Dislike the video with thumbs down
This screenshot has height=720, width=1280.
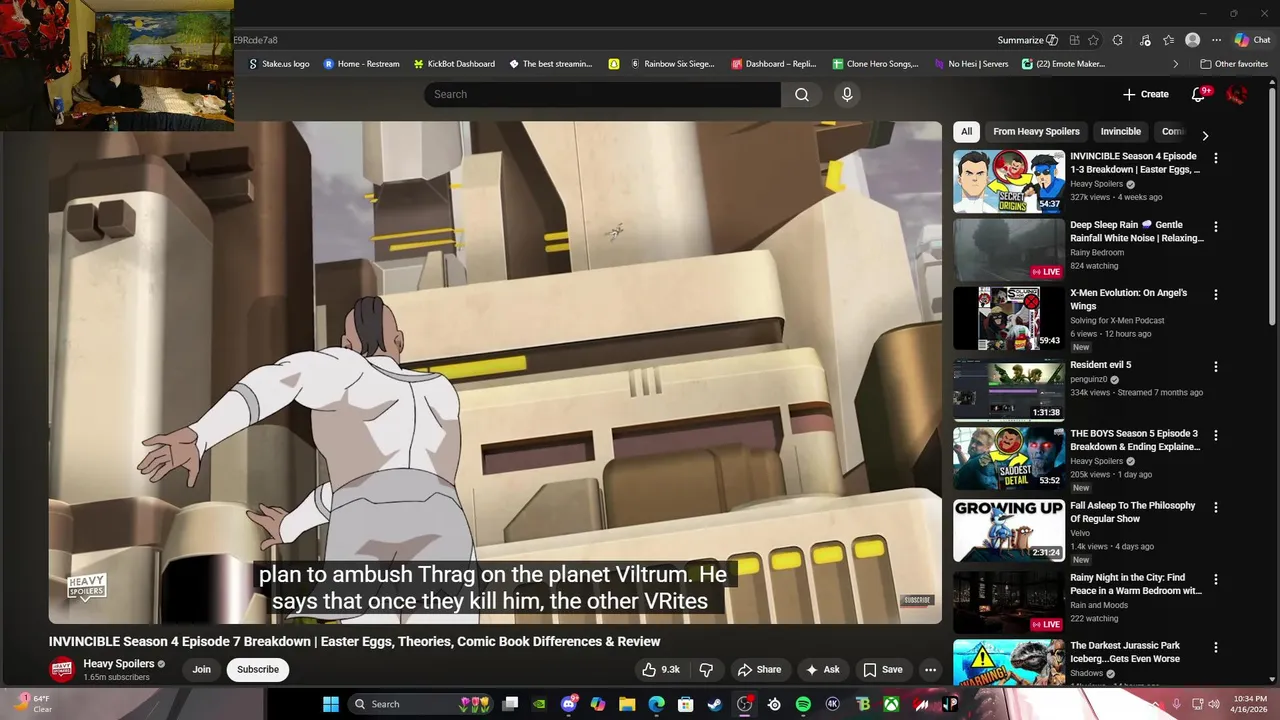point(706,670)
